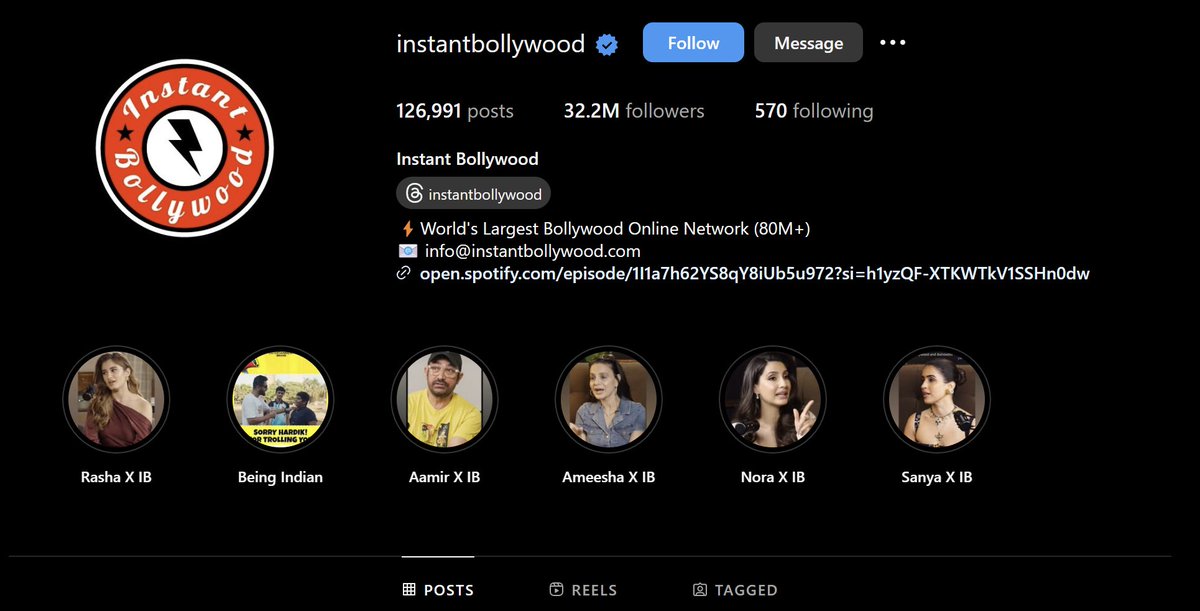1200x611 pixels.
Task: Click the Message button
Action: tap(808, 42)
